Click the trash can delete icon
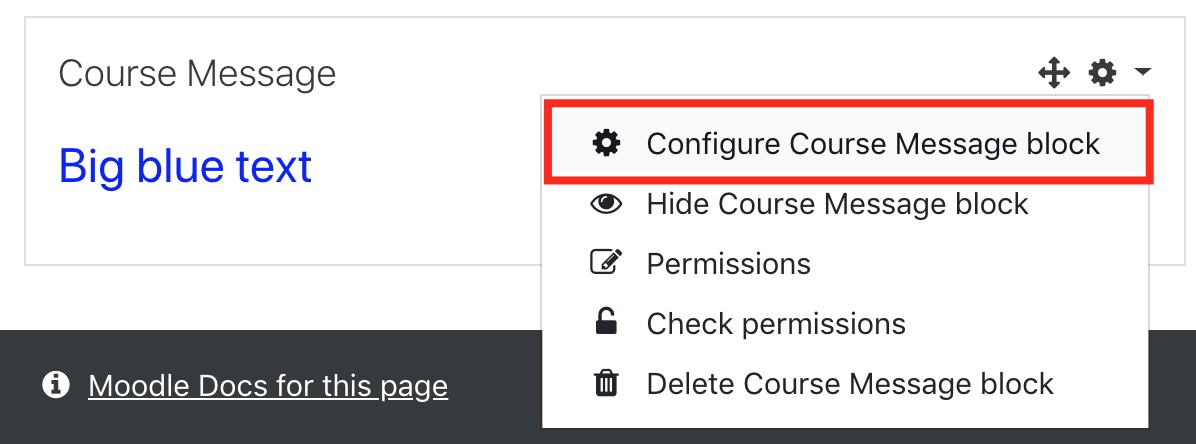 606,383
